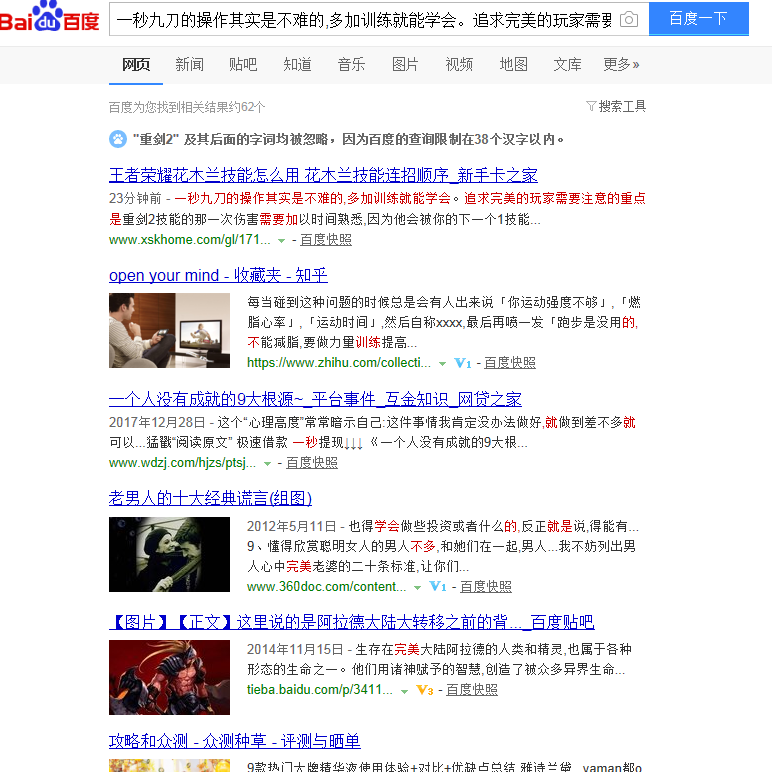This screenshot has height=772, width=772.
Task: Open 王者荣耀花木兰技能怎么用 result
Action: [323, 175]
